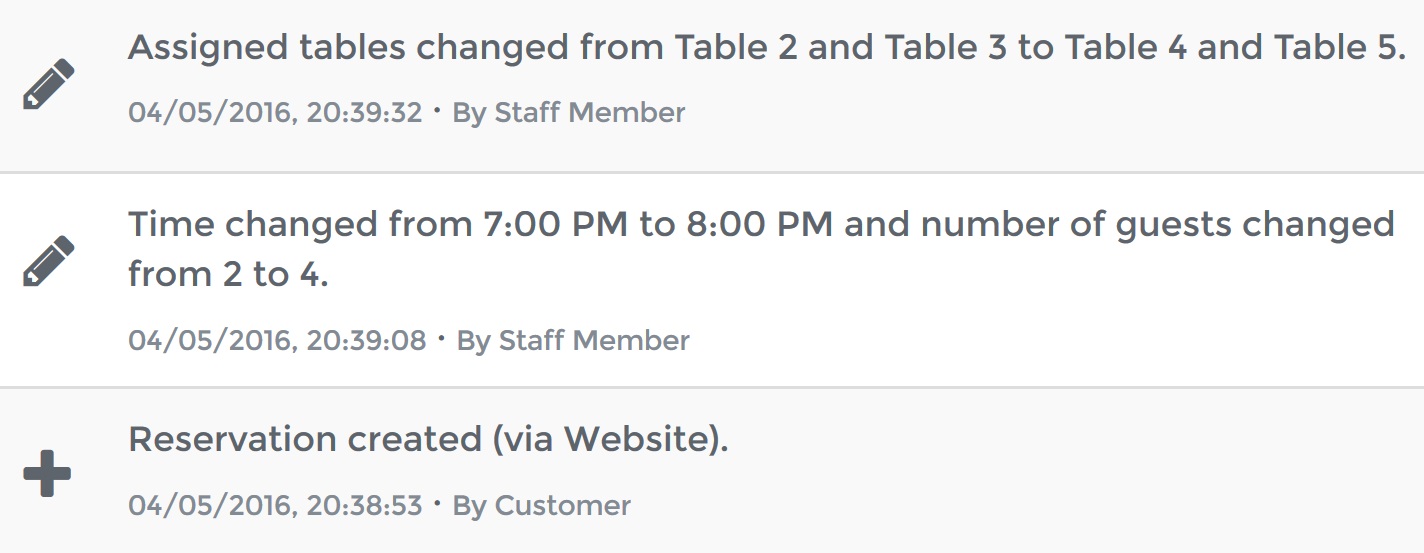Select the 'Time changed from 7:00 PM' message
The image size is (1424, 553).
[761, 249]
